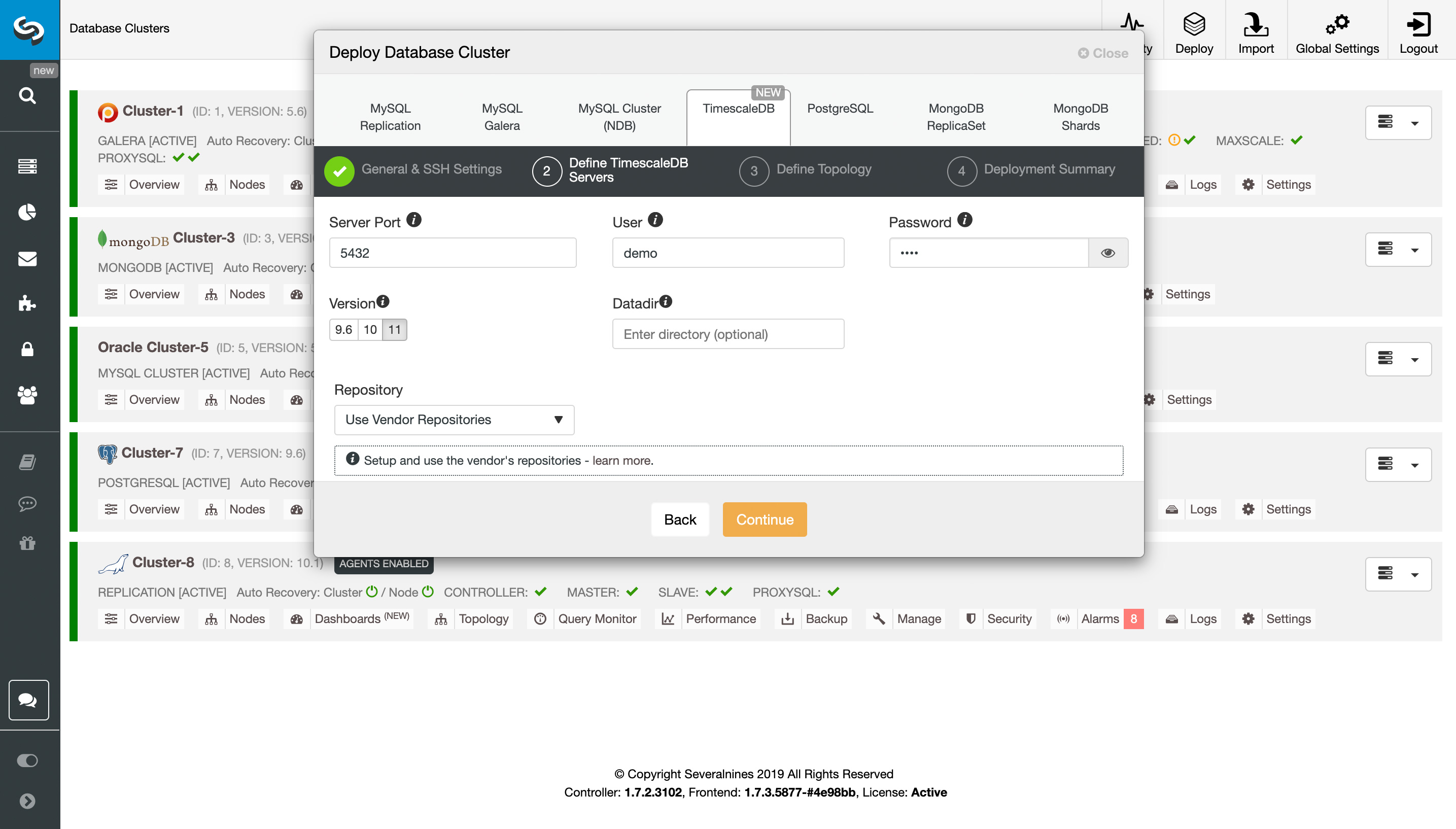Open the search magnifier in sidebar
This screenshot has width=1456, height=829.
coord(27,95)
